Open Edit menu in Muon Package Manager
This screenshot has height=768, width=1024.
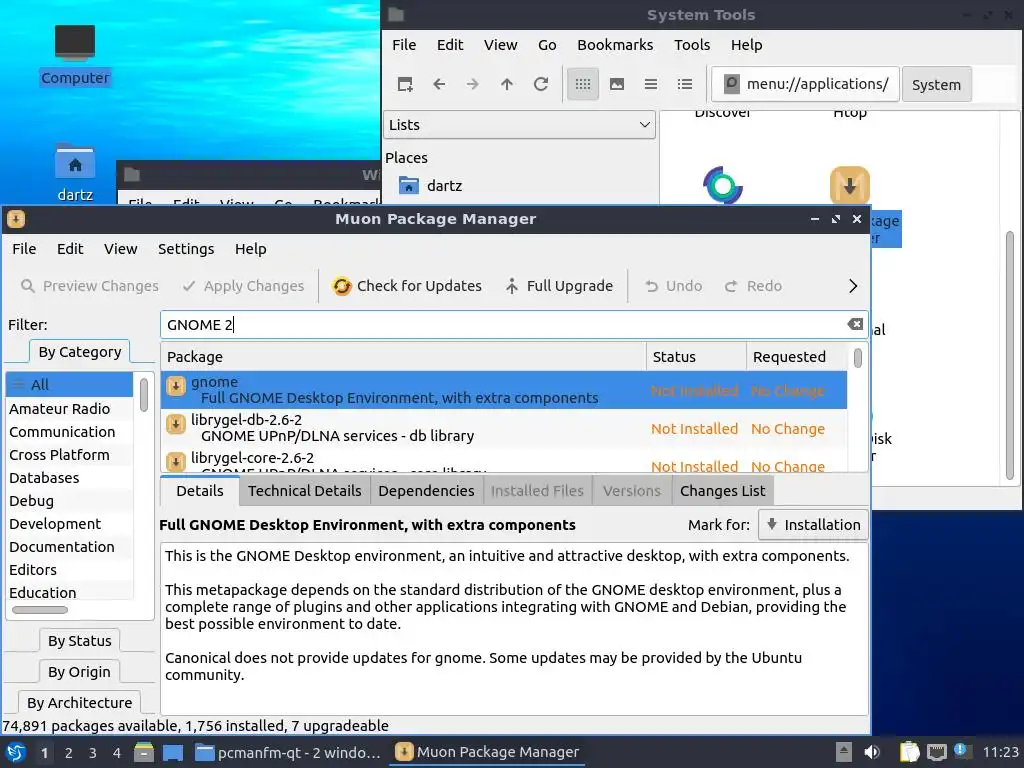[70, 249]
